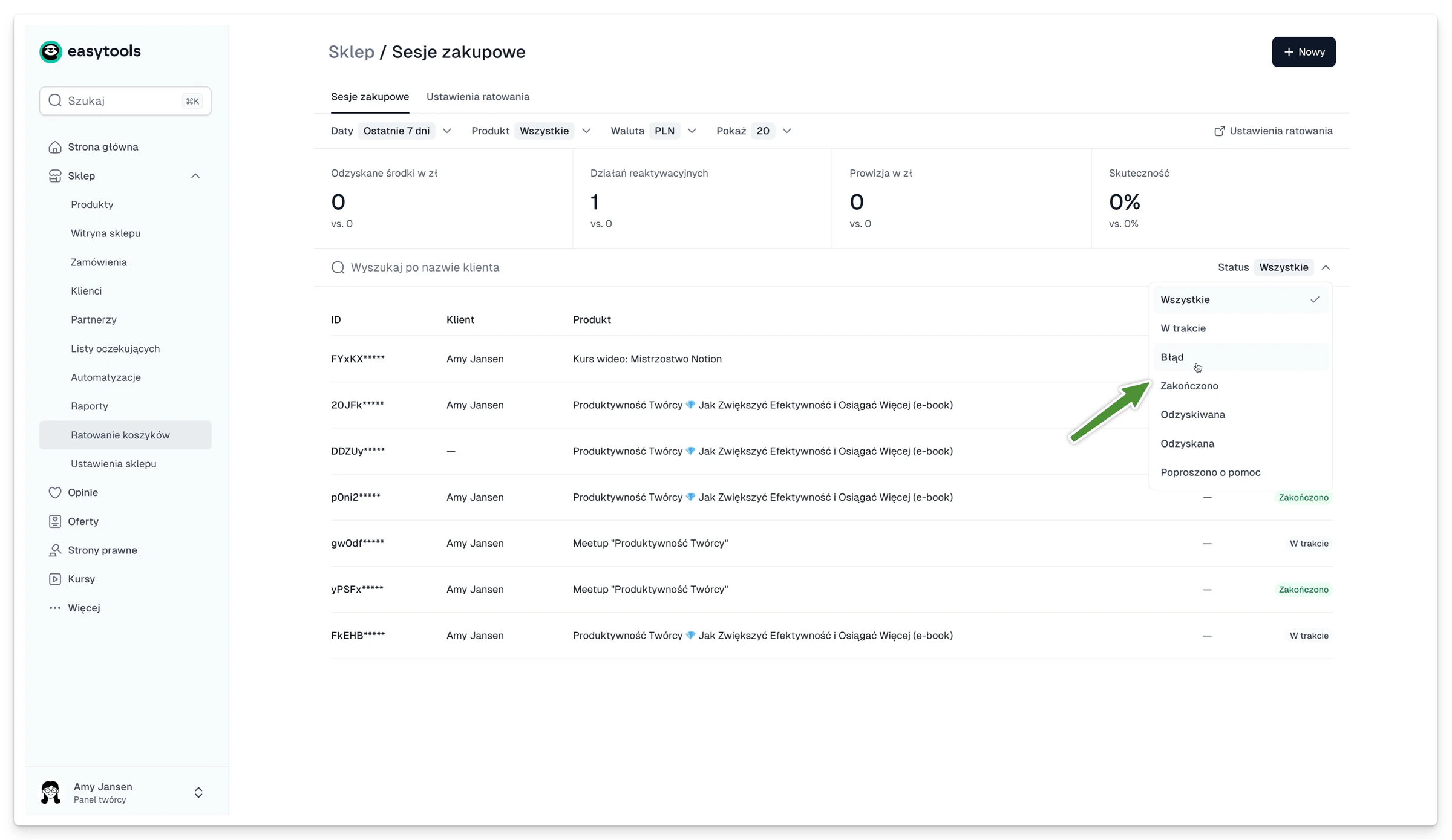Collapse the Sklep sidebar section
Viewport: 1452px width, 840px height.
click(195, 176)
